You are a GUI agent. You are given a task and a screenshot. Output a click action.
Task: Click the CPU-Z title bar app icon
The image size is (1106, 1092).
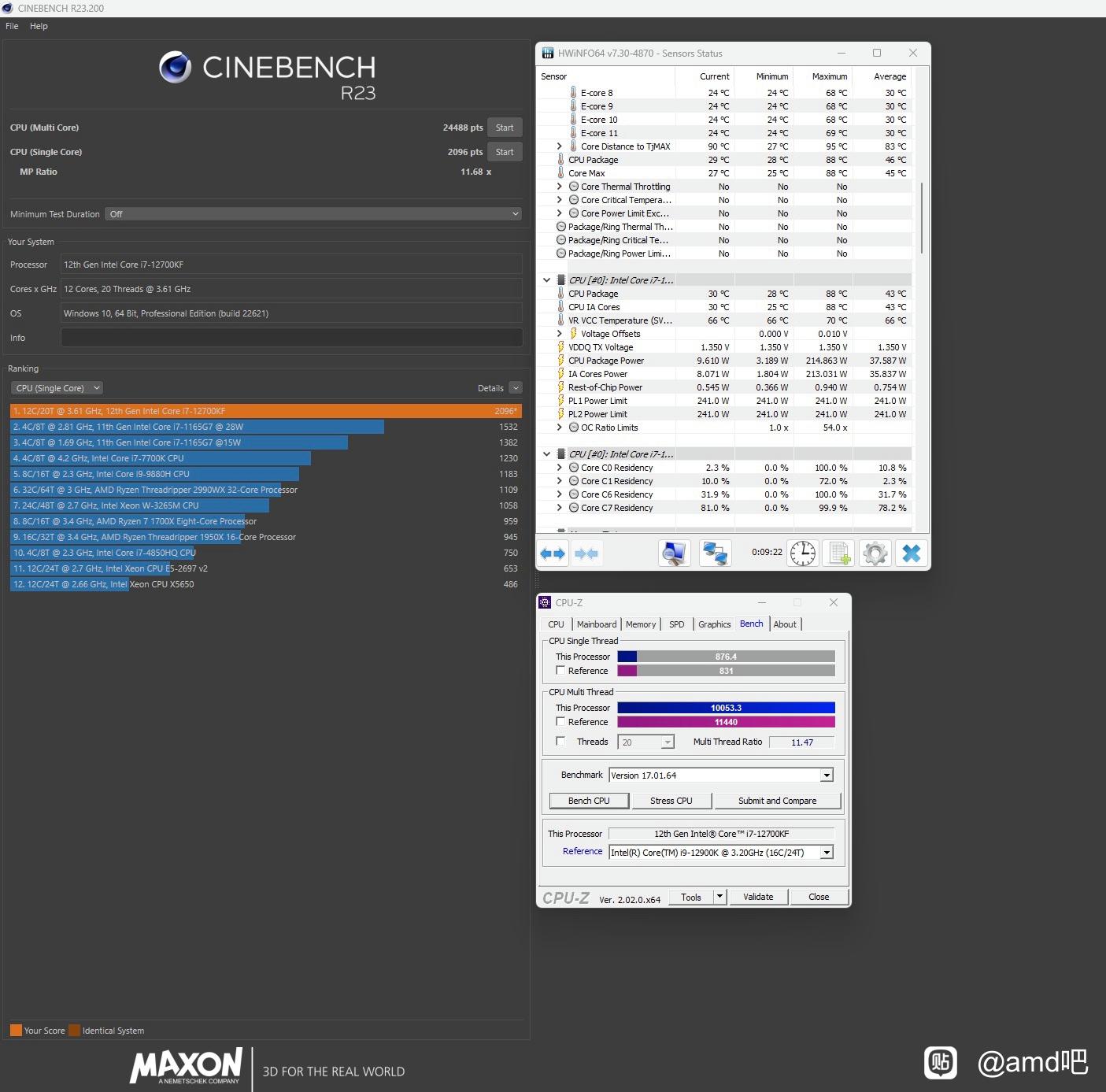[545, 602]
